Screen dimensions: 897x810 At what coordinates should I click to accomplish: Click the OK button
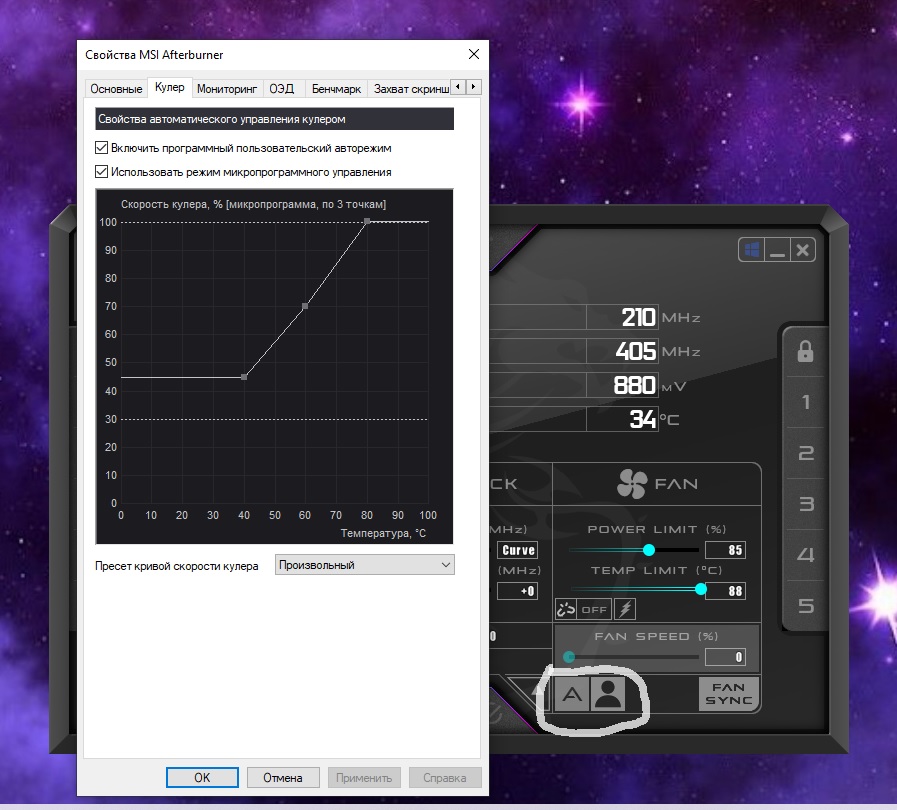[202, 777]
